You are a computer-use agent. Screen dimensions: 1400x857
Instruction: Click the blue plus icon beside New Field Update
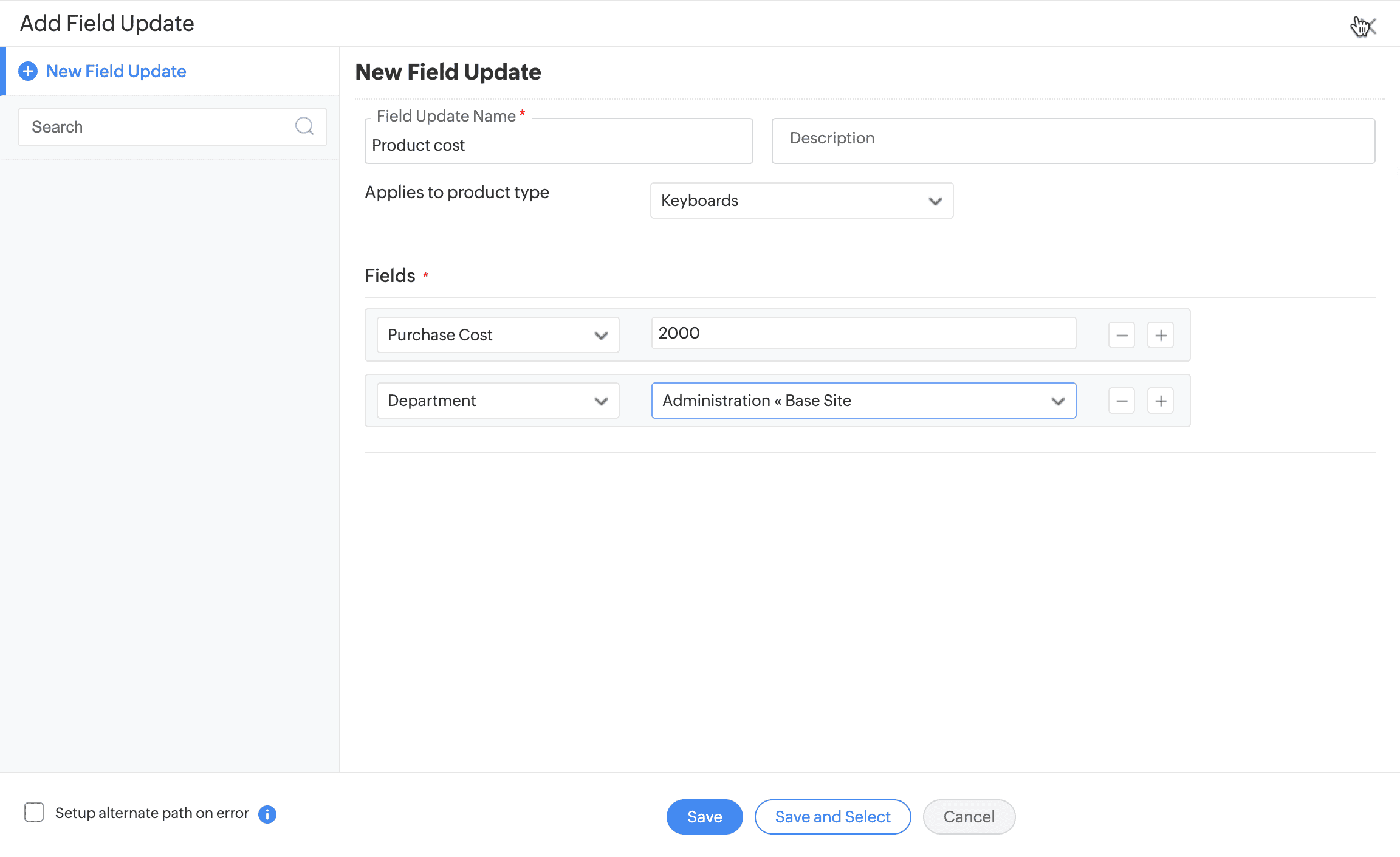coord(28,71)
